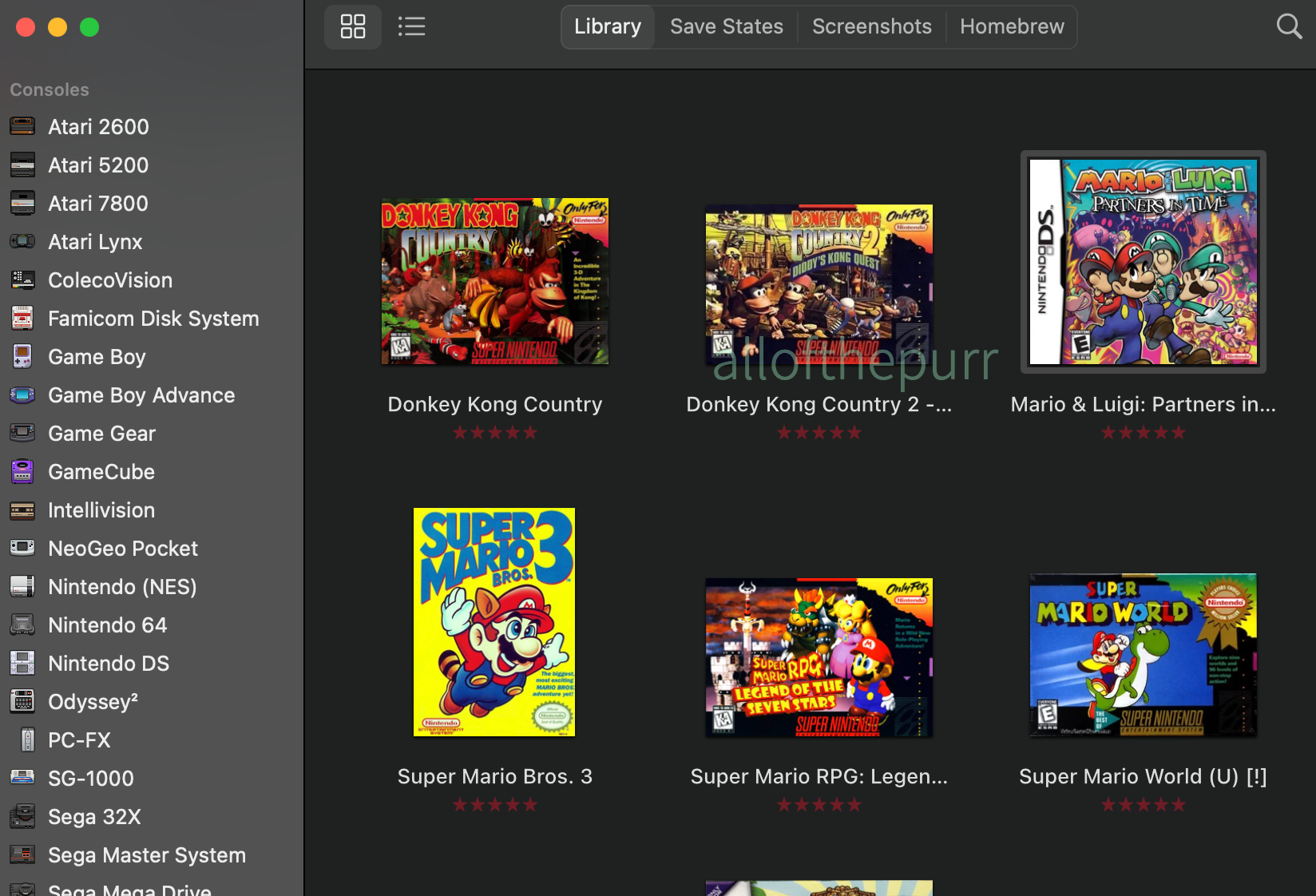Open the Library tab
This screenshot has width=1316, height=896.
tap(608, 26)
